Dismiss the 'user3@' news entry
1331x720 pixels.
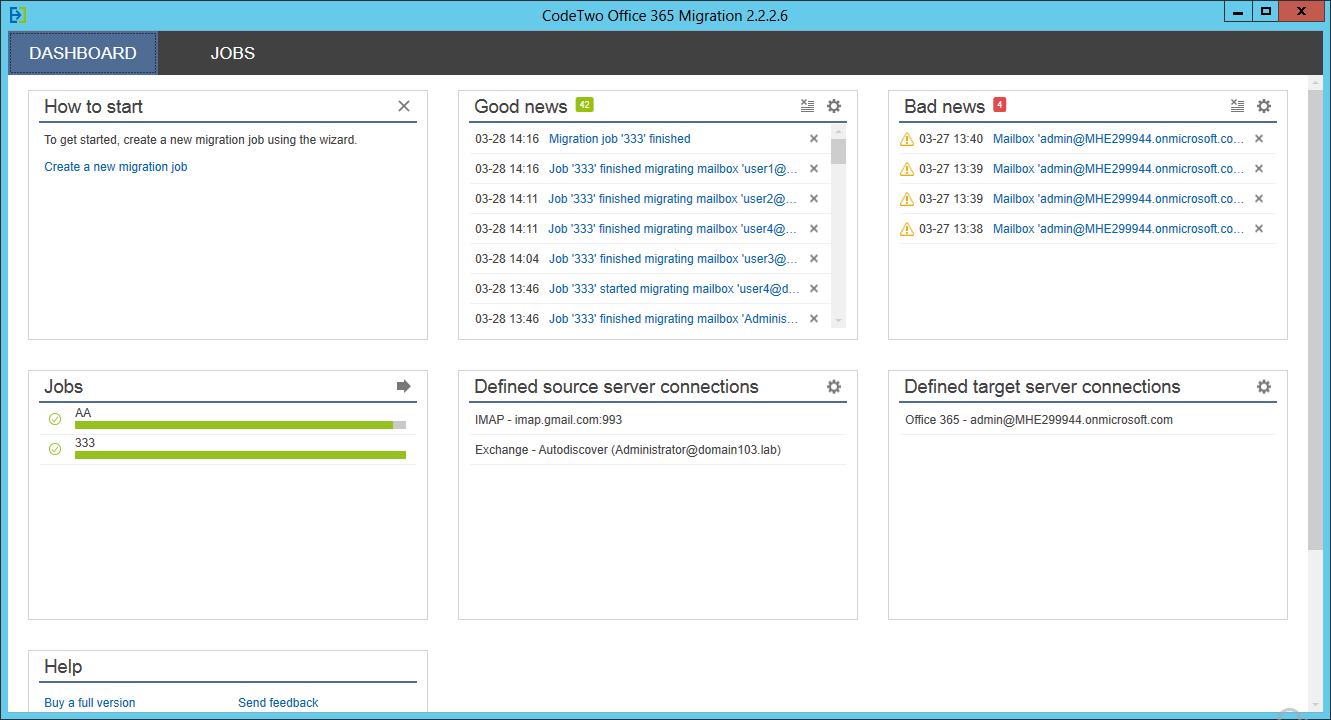pos(814,259)
